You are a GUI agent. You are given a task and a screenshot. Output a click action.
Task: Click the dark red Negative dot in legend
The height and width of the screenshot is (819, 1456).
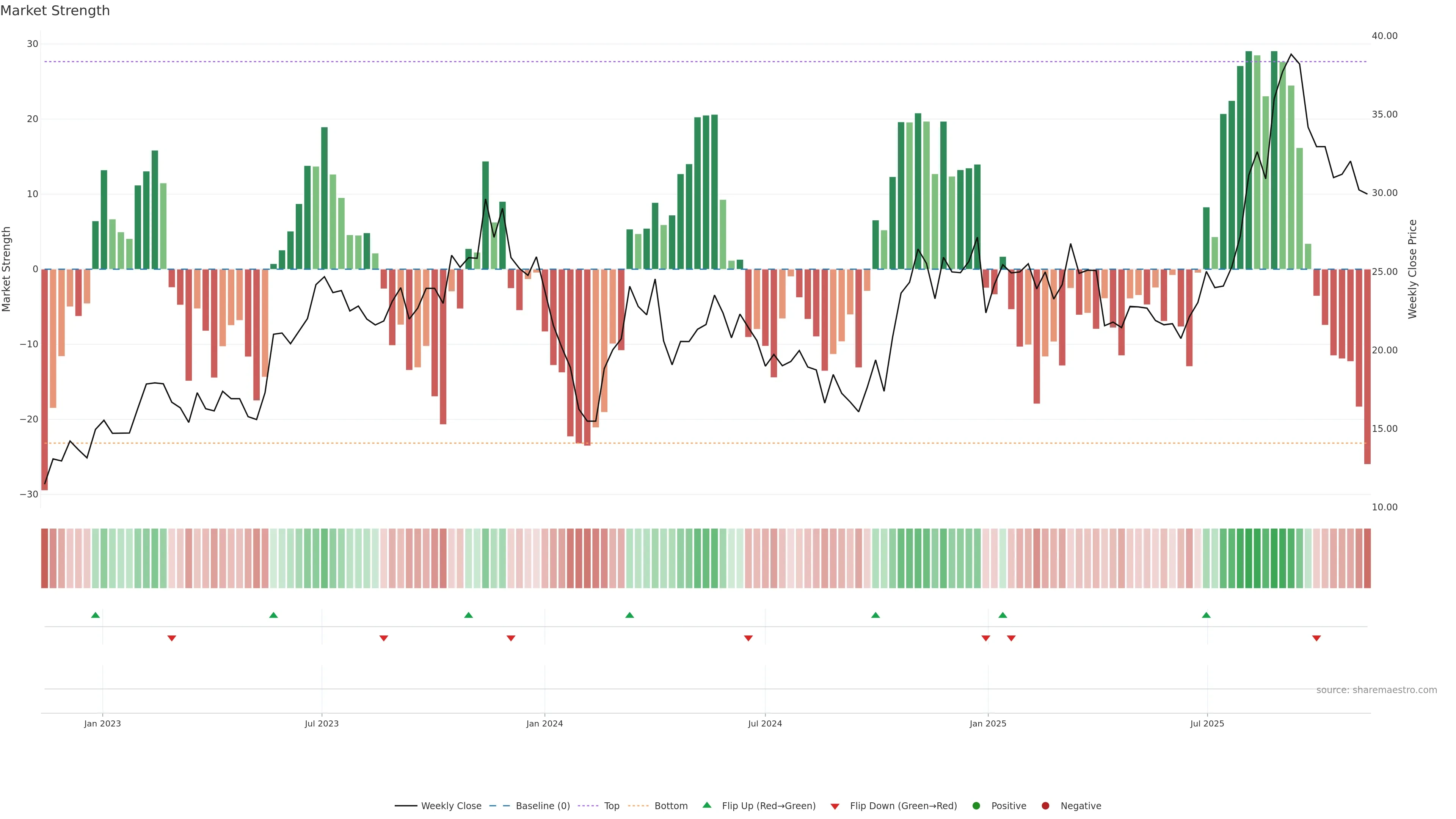pyautogui.click(x=1045, y=806)
